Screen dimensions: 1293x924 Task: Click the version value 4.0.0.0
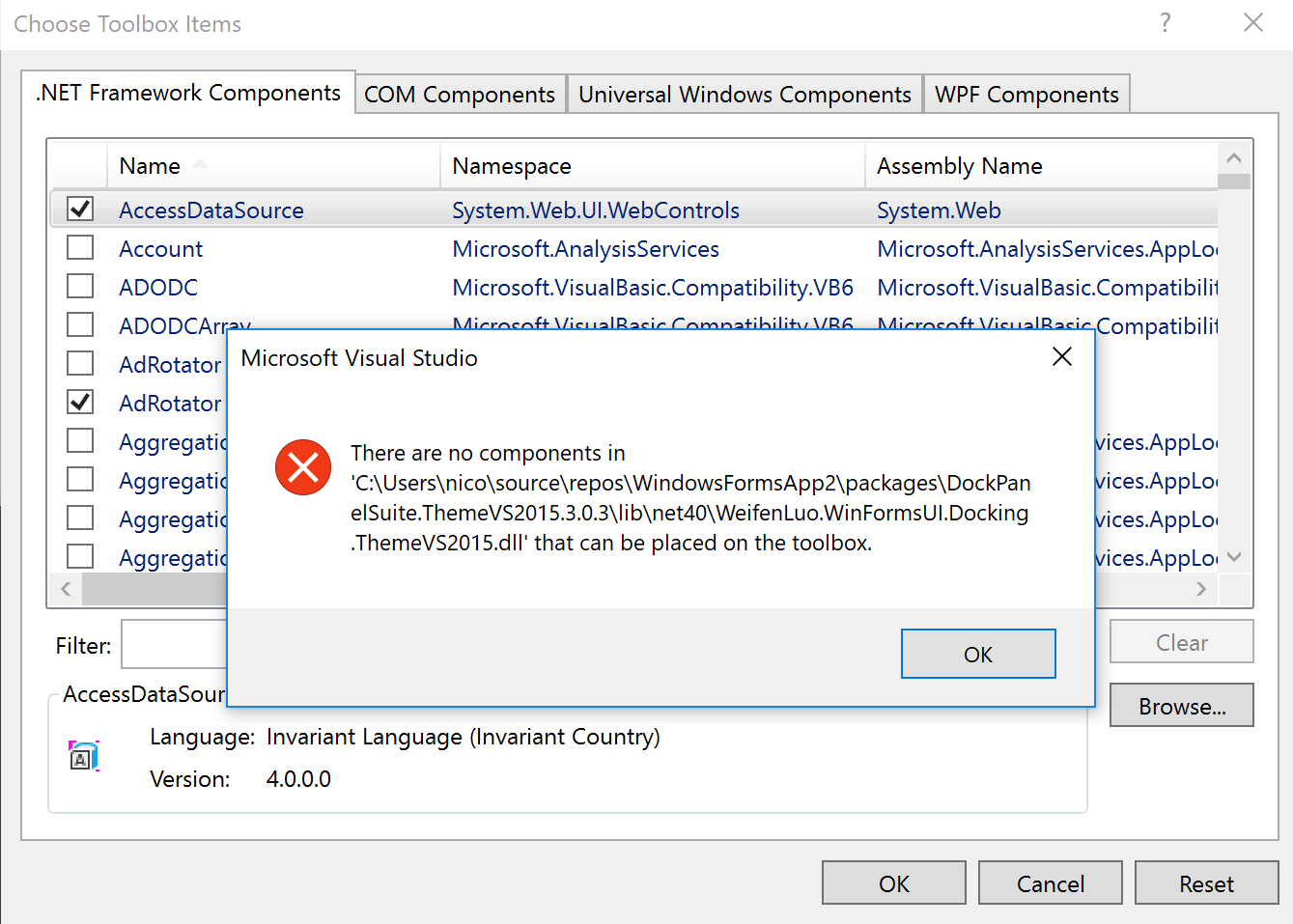(x=298, y=779)
